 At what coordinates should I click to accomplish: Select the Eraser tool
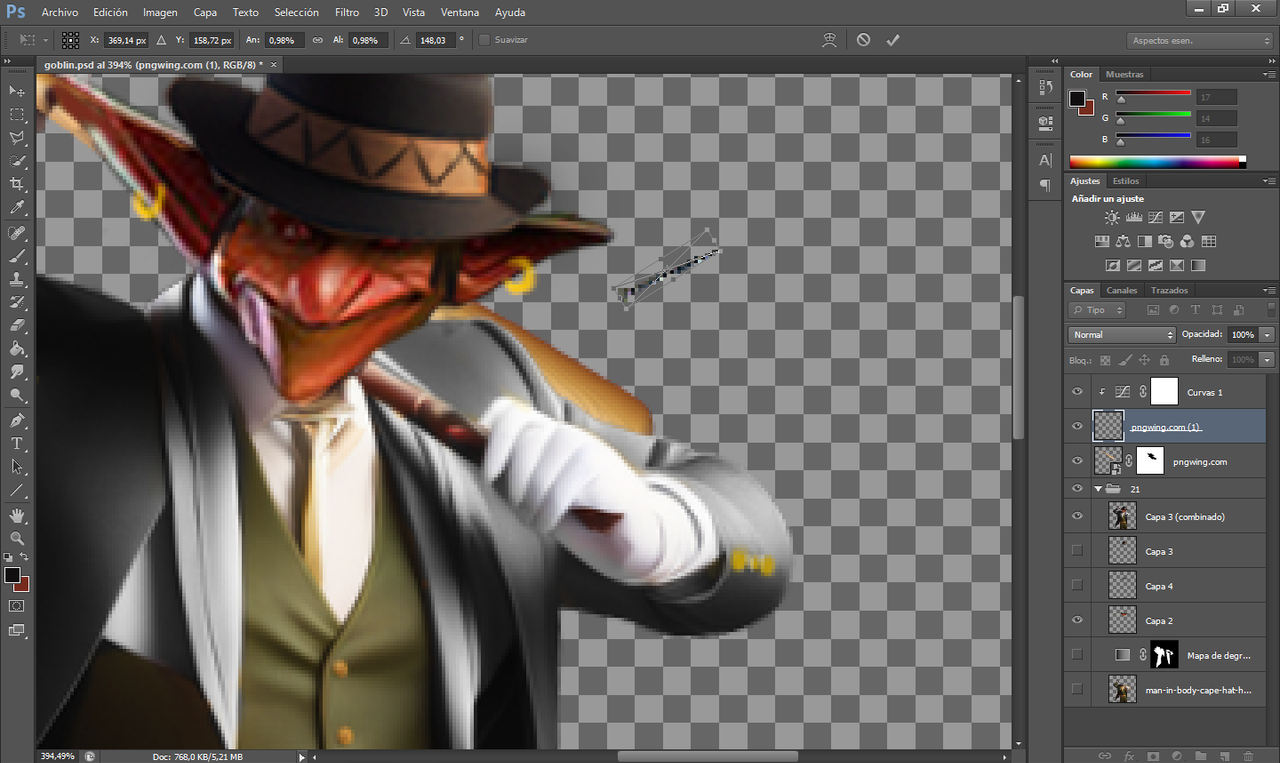(17, 325)
